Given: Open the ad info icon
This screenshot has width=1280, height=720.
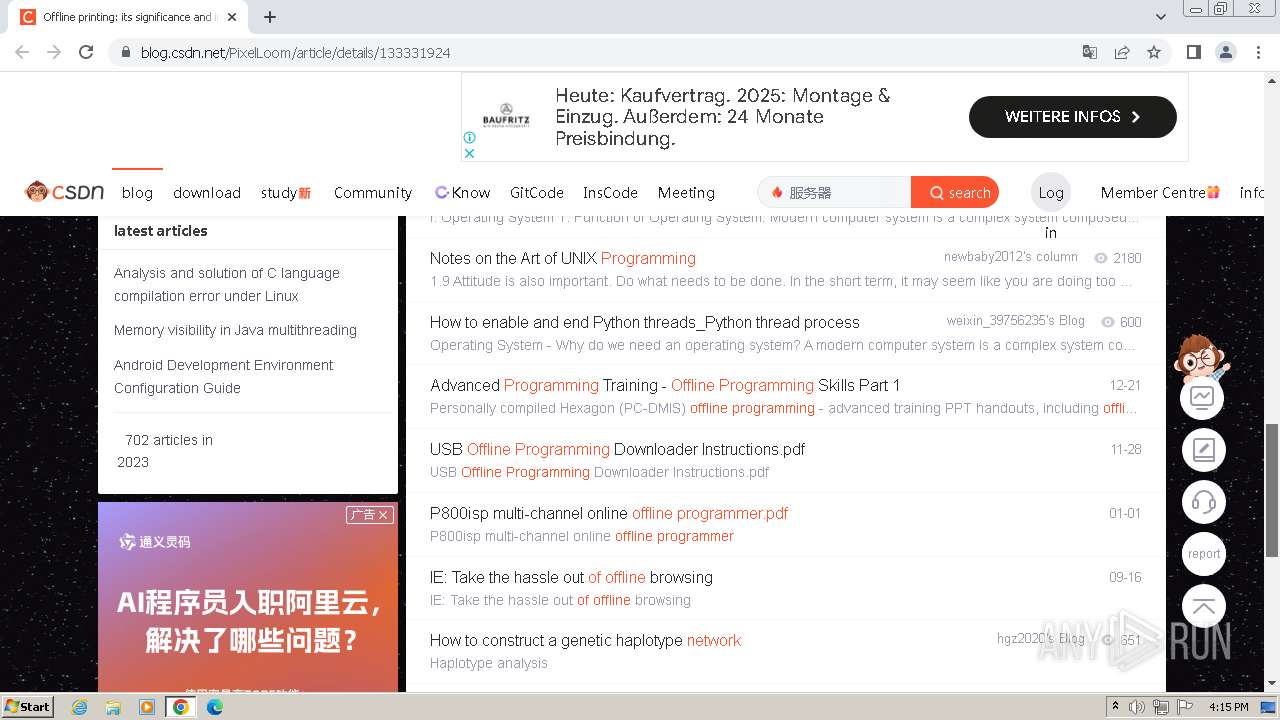Looking at the screenshot, I should [x=469, y=138].
